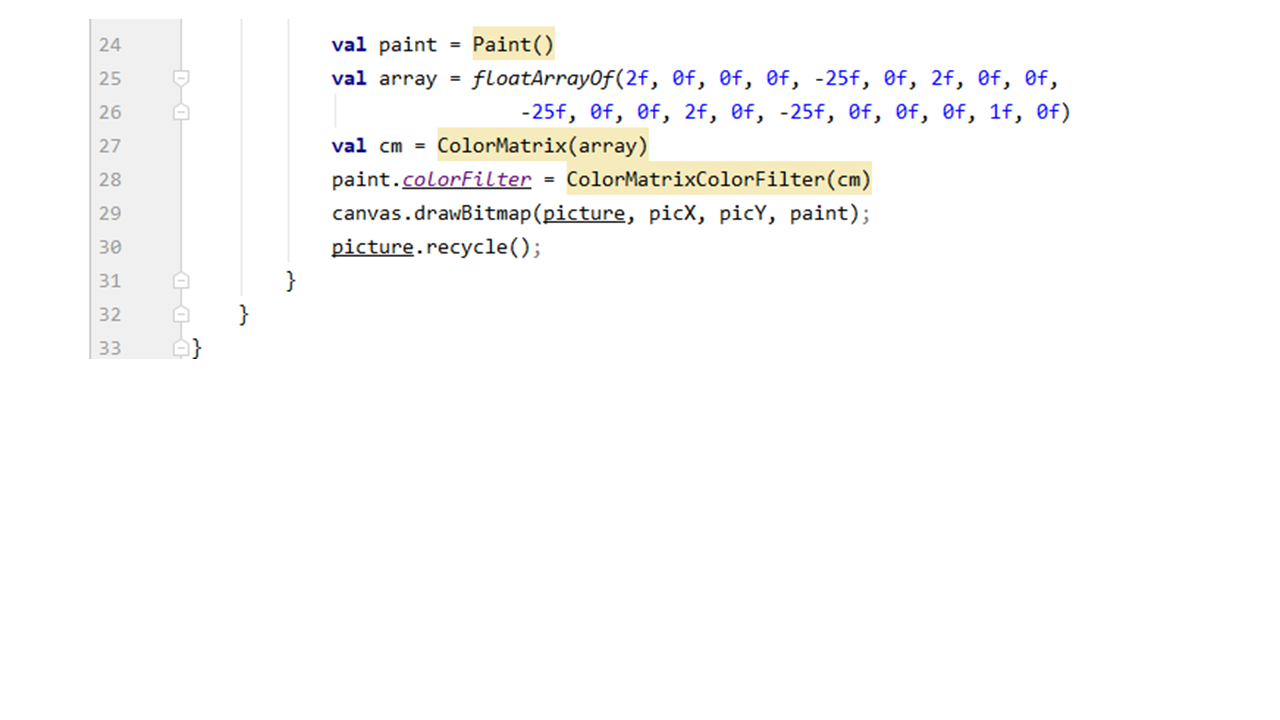Viewport: 1280px width, 720px height.
Task: Click line number 29 in the gutter
Action: tap(110, 213)
